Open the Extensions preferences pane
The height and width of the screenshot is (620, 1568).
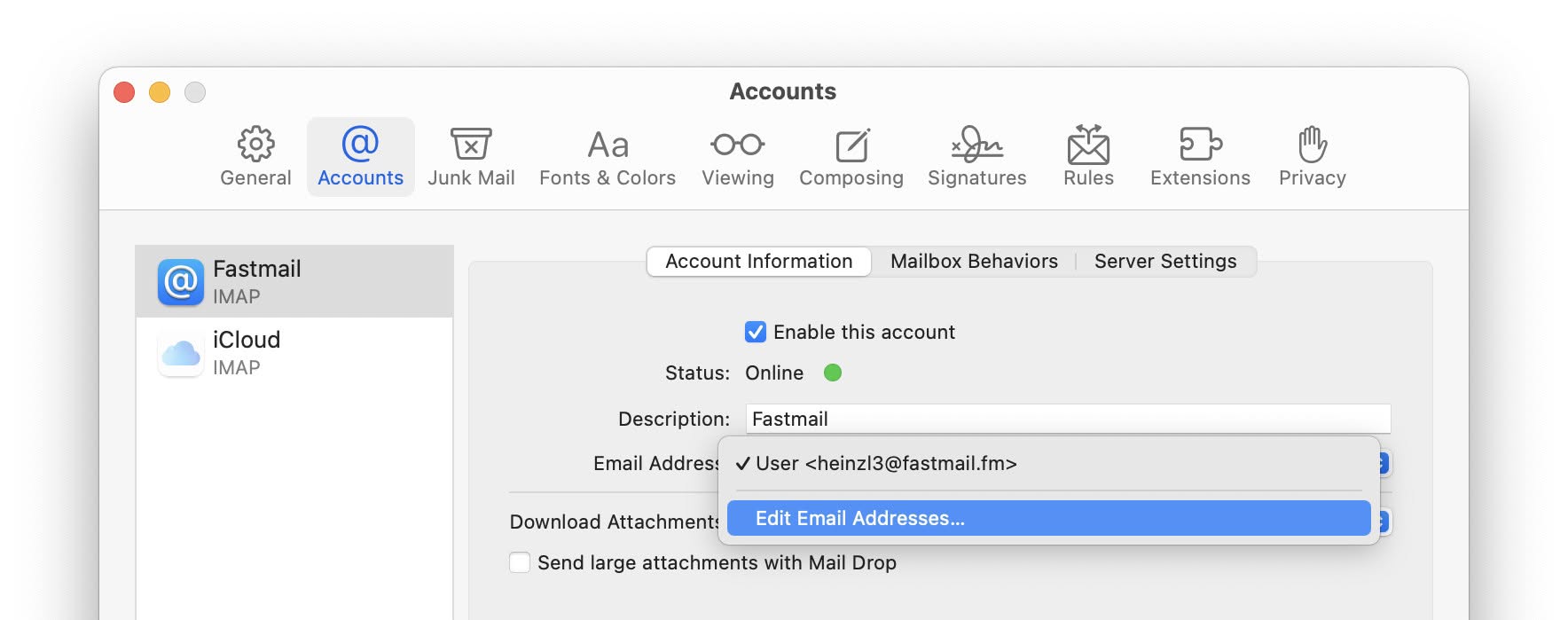(1200, 157)
